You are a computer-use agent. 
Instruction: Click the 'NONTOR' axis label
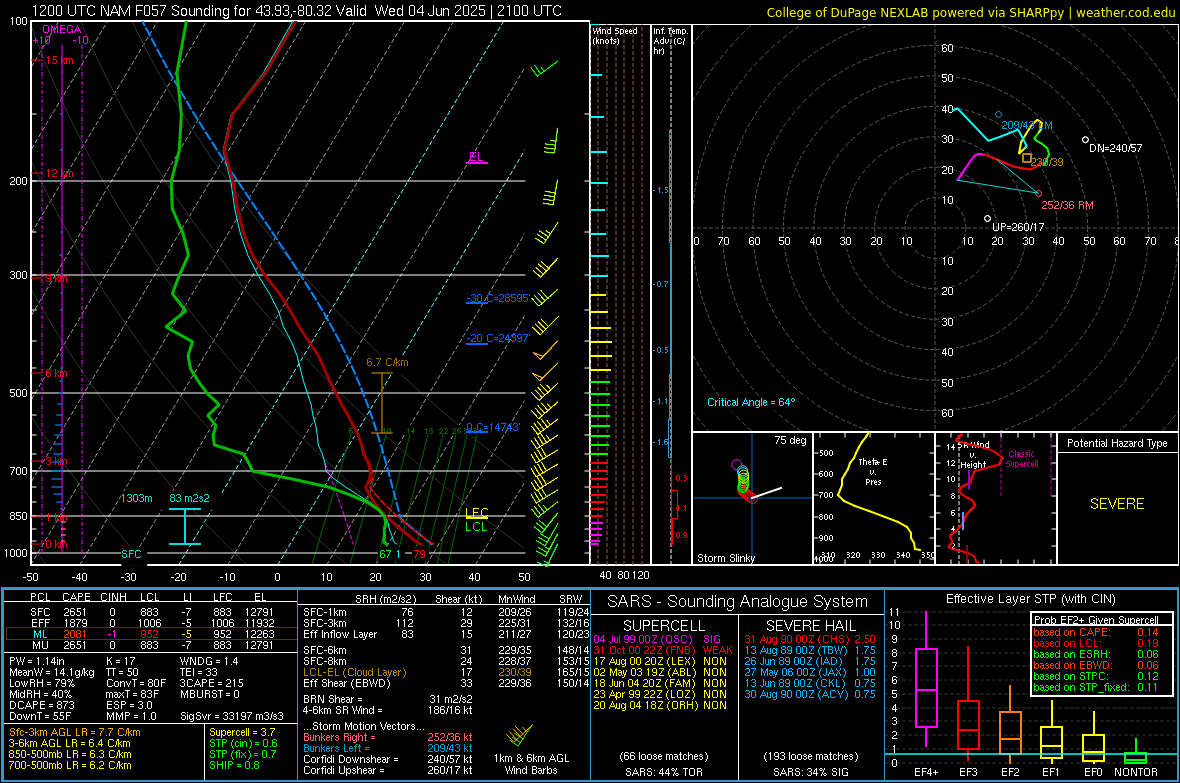click(x=1136, y=772)
